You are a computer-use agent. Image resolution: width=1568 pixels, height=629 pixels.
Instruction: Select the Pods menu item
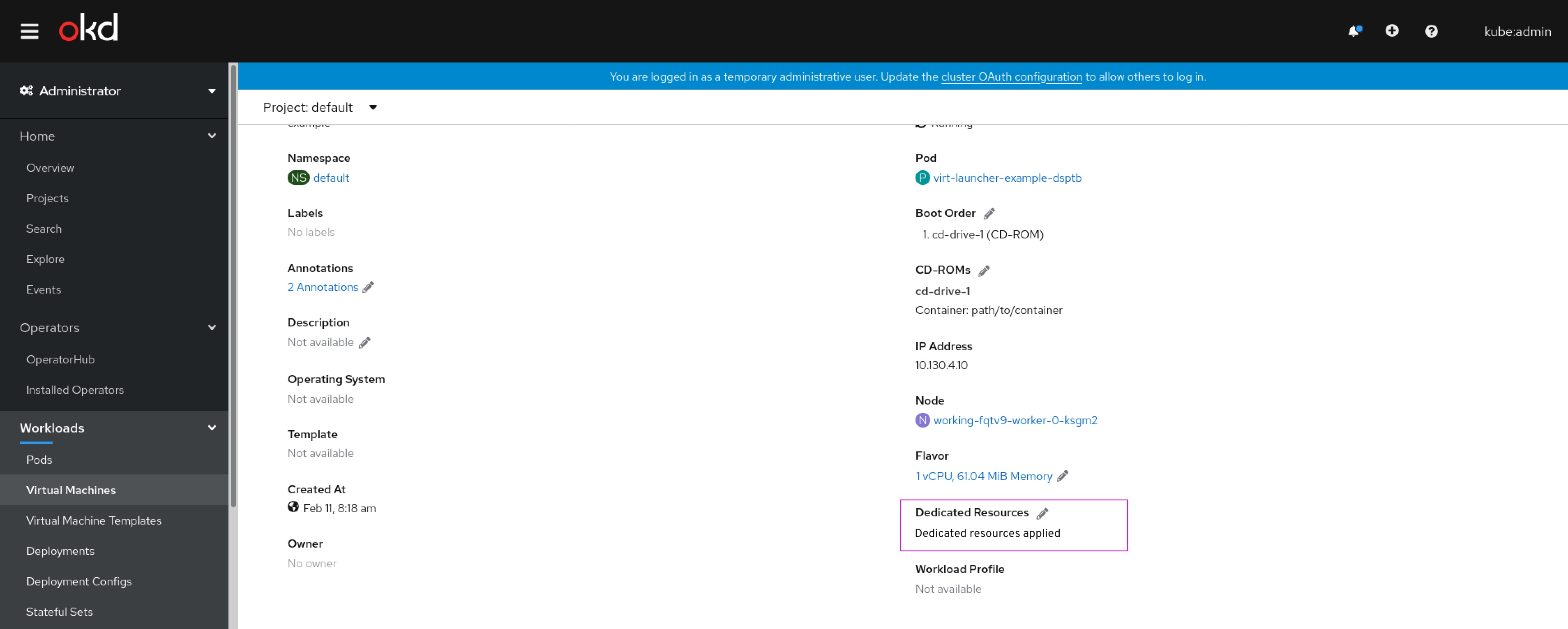39,459
